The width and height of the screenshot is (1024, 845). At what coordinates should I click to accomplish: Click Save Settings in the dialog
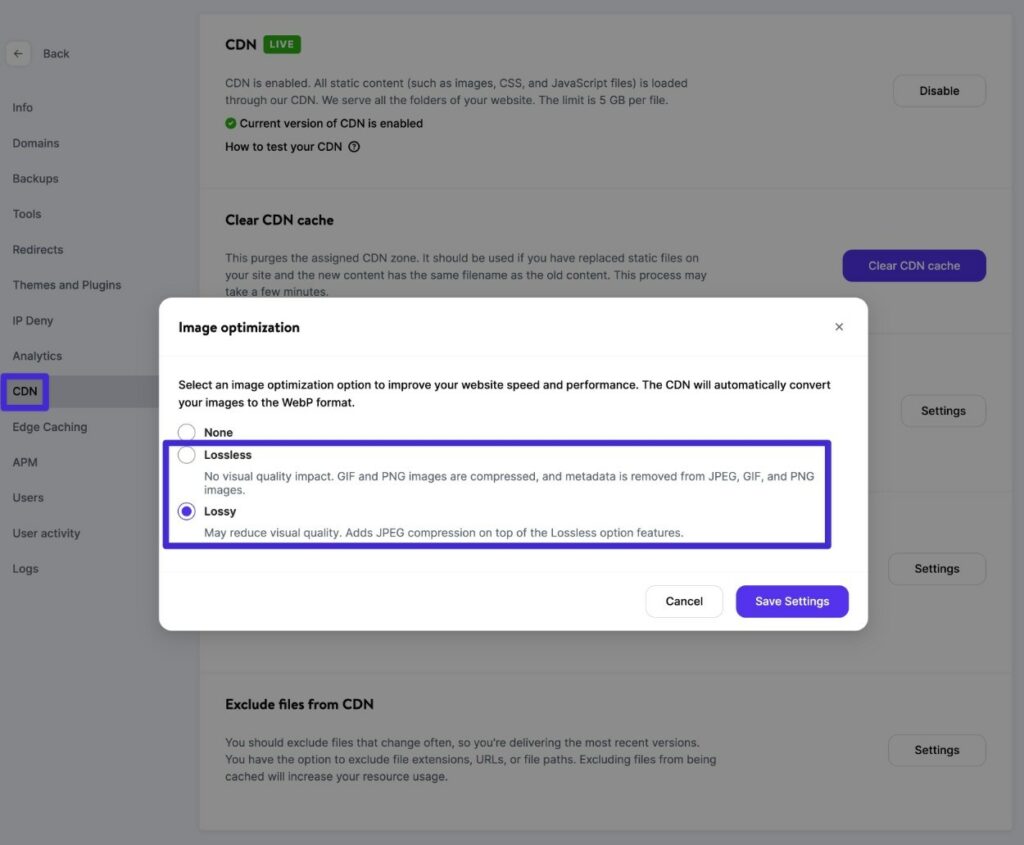pos(792,601)
